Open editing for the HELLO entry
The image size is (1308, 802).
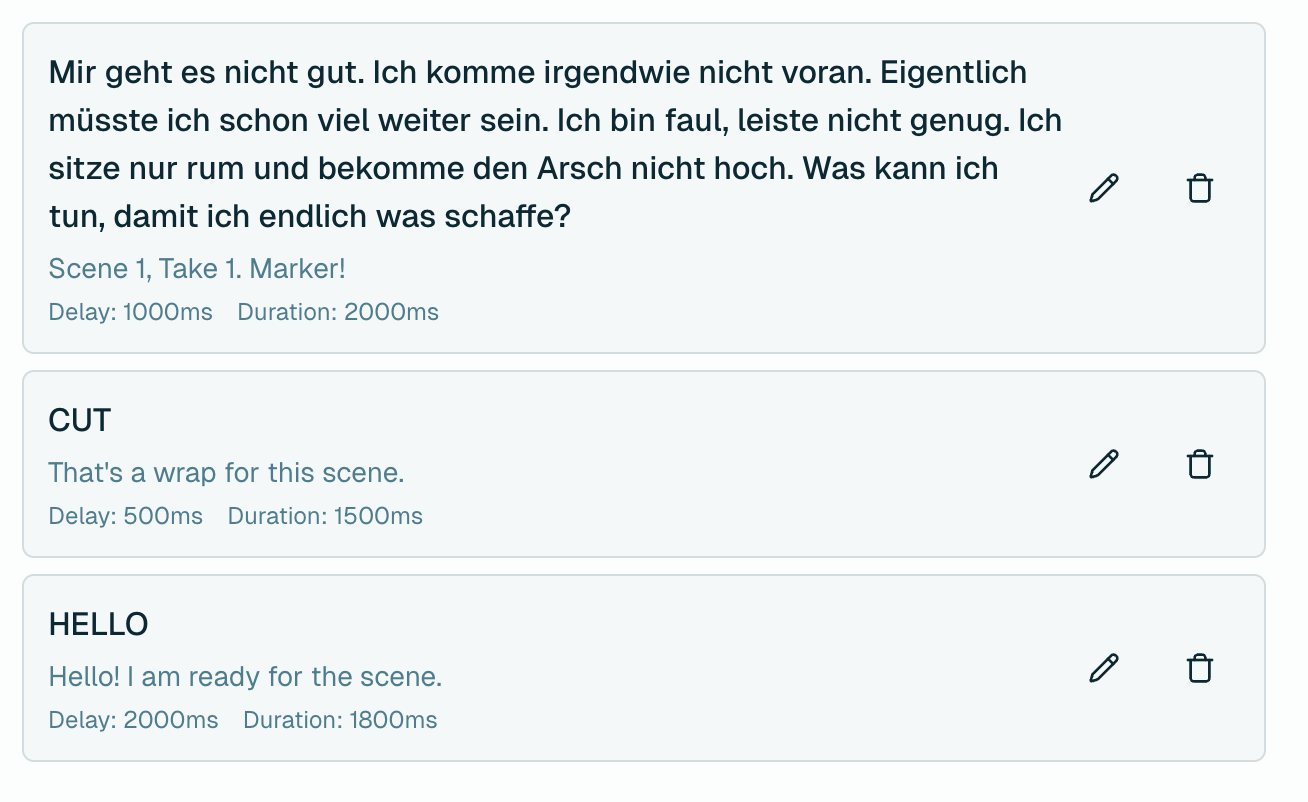[1103, 668]
